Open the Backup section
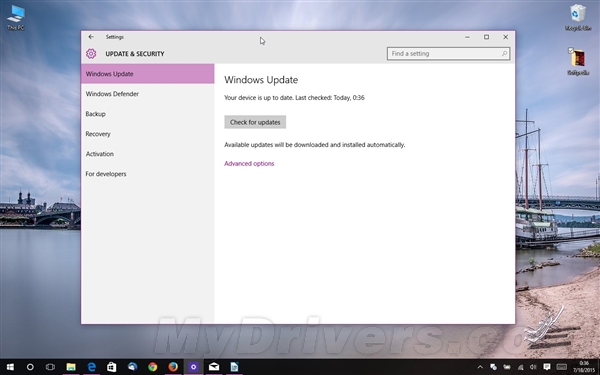Image resolution: width=600 pixels, height=375 pixels. pos(148,114)
